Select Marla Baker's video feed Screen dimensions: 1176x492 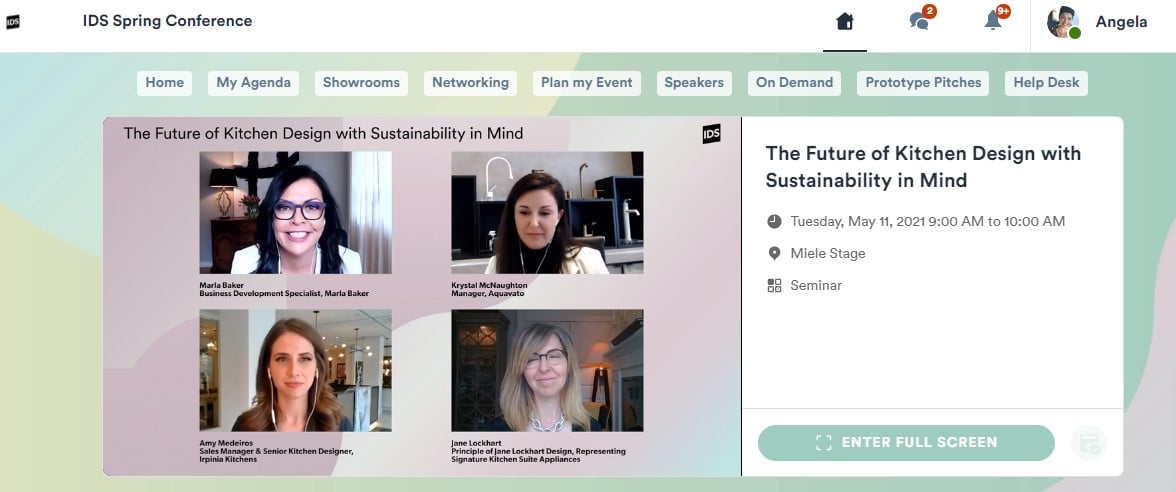coord(296,212)
